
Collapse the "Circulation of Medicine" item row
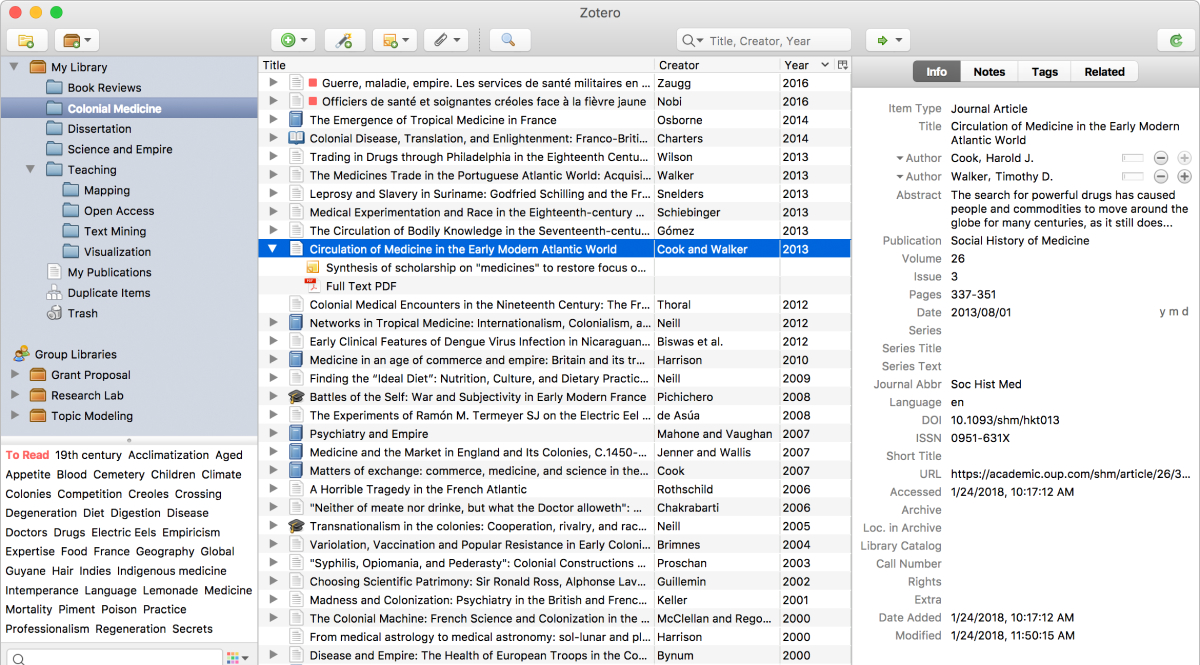(273, 249)
